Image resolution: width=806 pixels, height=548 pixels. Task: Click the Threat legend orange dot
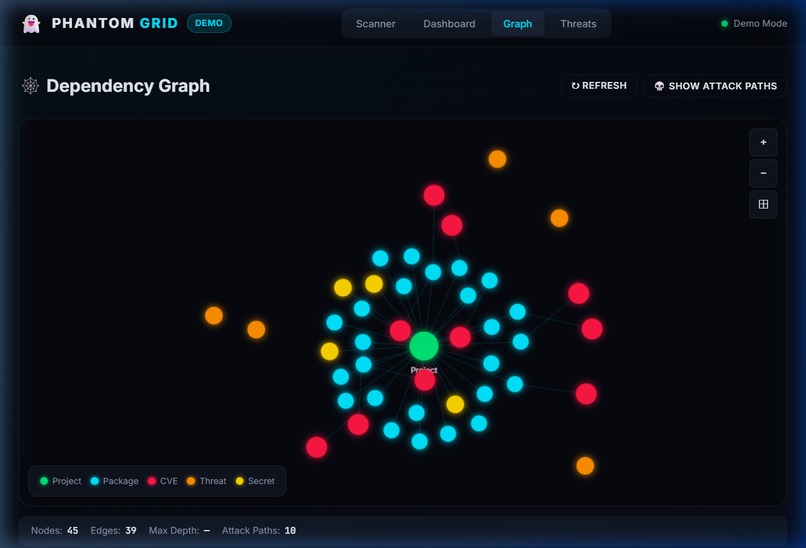tap(191, 481)
